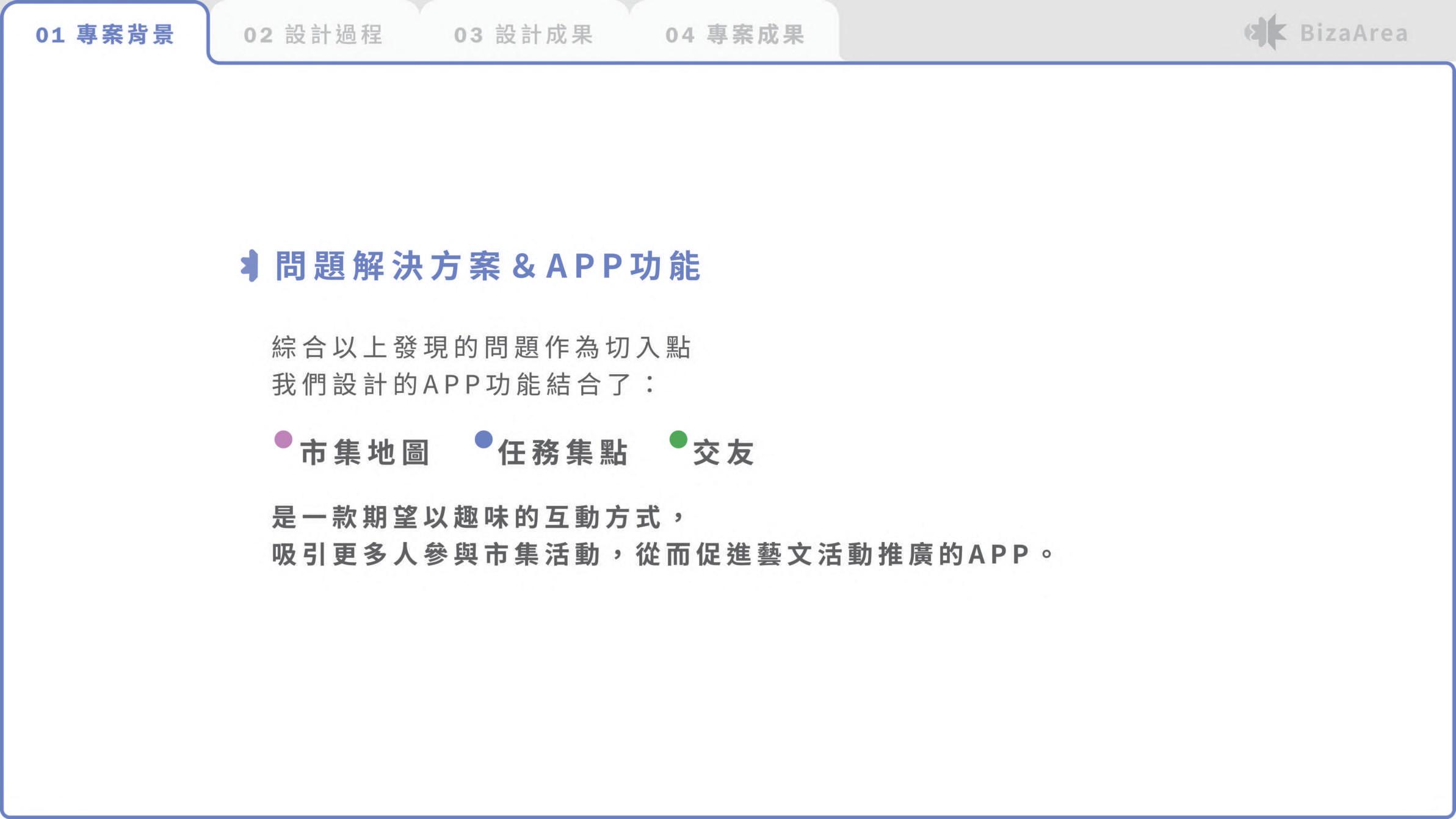Click the word APP ending the last sentence
This screenshot has width=1456, height=819.
(x=999, y=555)
